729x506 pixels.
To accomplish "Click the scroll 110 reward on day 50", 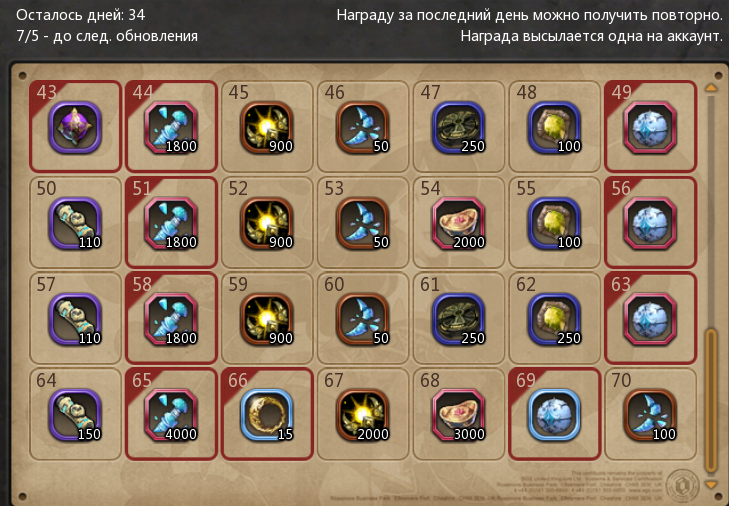I will pyautogui.click(x=75, y=223).
